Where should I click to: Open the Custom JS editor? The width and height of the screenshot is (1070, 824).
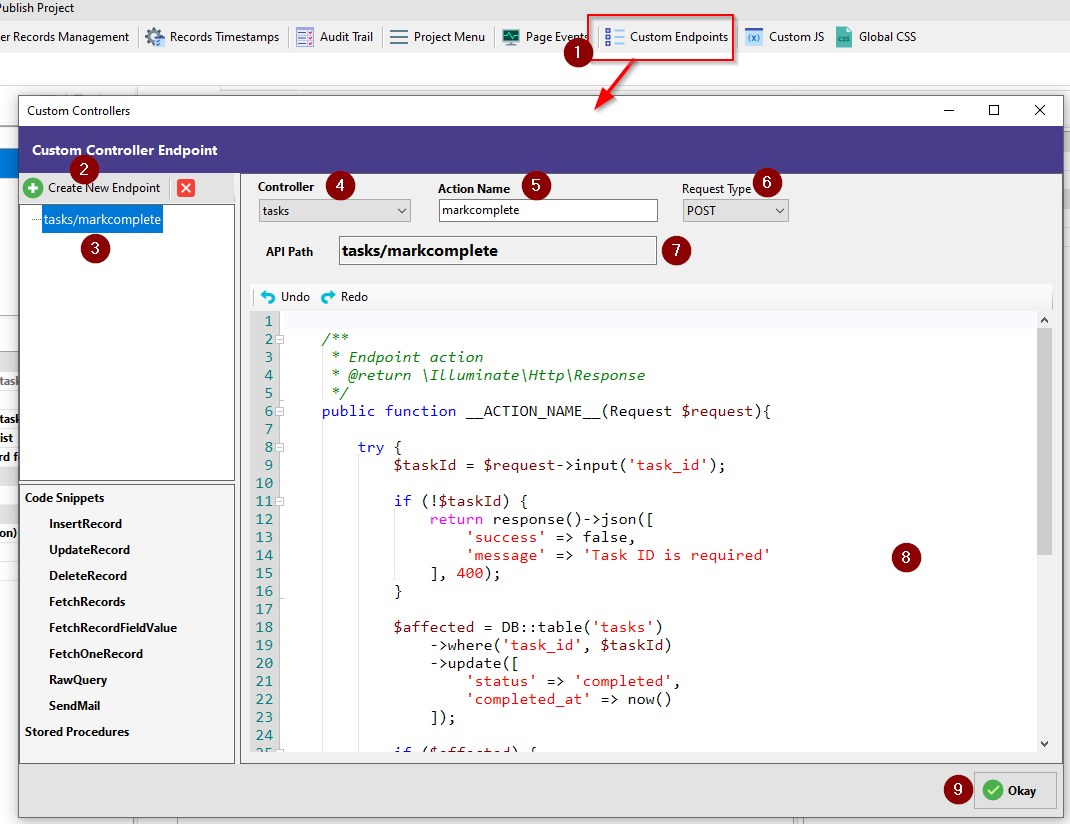[x=784, y=37]
